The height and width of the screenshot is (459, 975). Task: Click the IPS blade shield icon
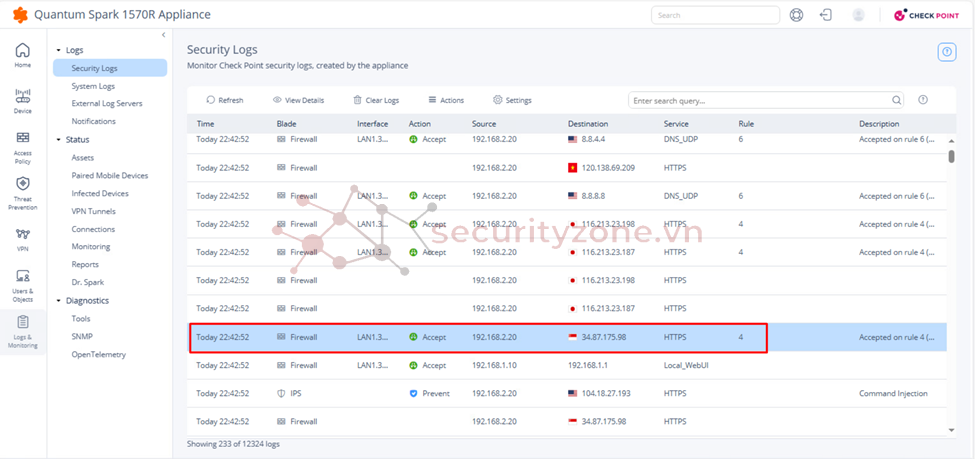pos(281,394)
